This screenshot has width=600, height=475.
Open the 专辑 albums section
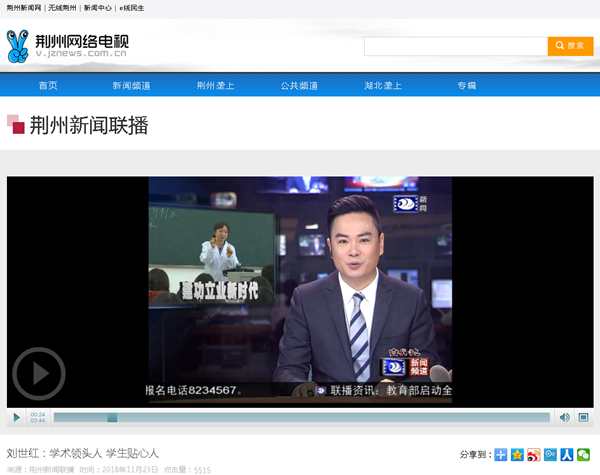point(467,86)
